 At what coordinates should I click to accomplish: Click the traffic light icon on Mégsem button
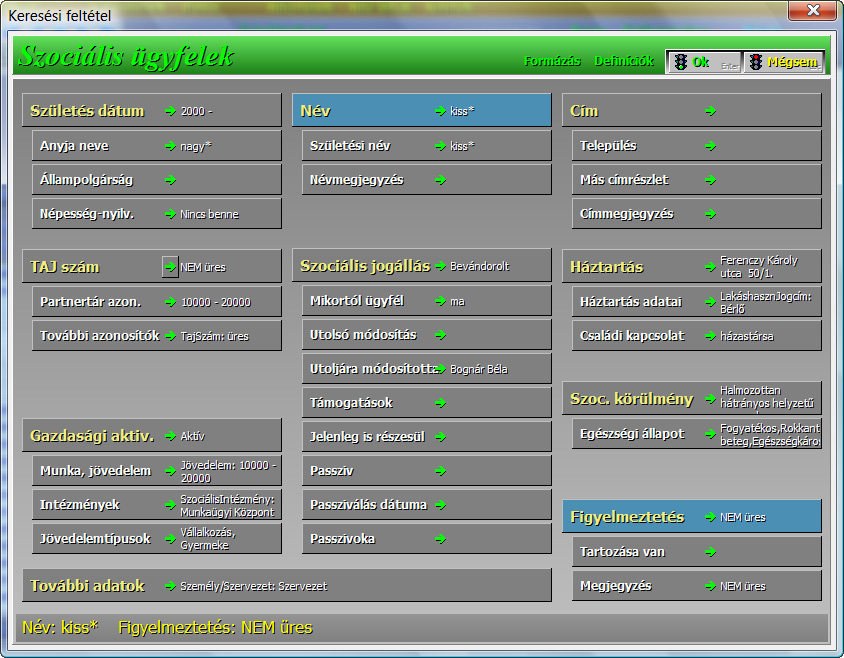pyautogui.click(x=756, y=62)
